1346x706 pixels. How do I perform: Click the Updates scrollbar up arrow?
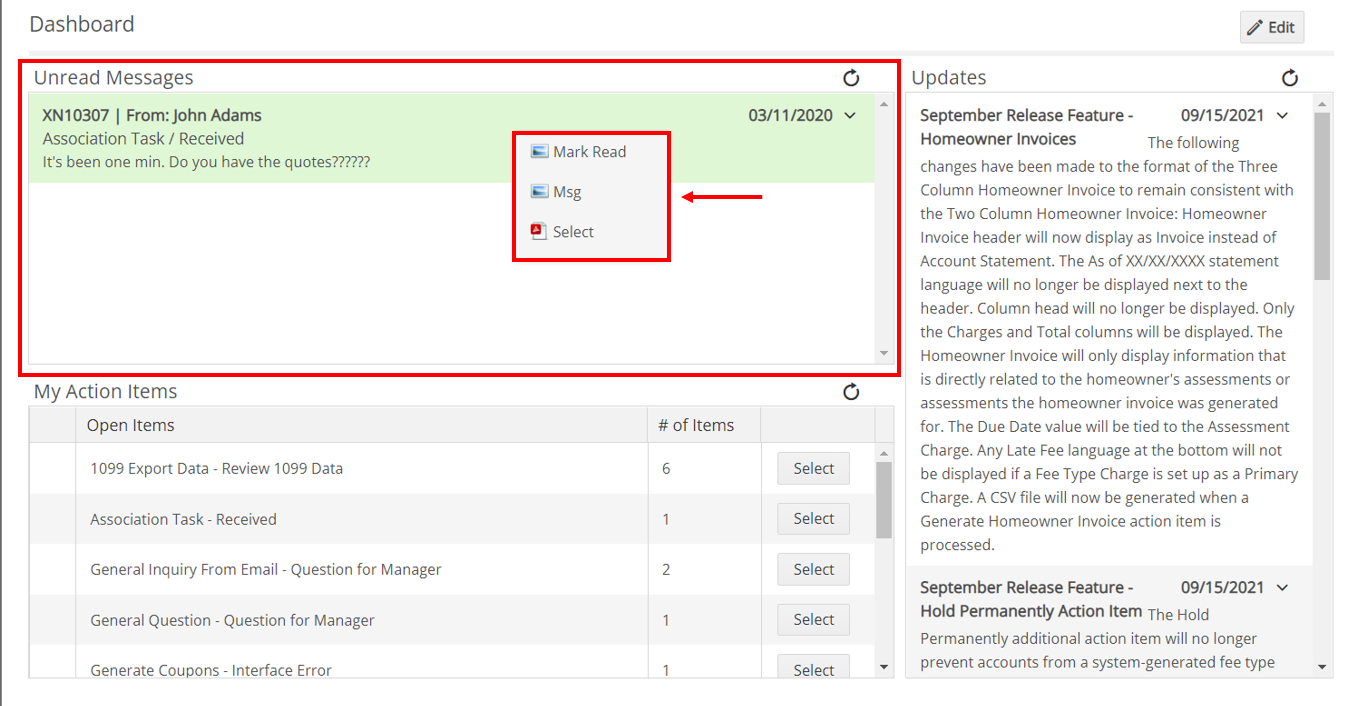point(1322,103)
